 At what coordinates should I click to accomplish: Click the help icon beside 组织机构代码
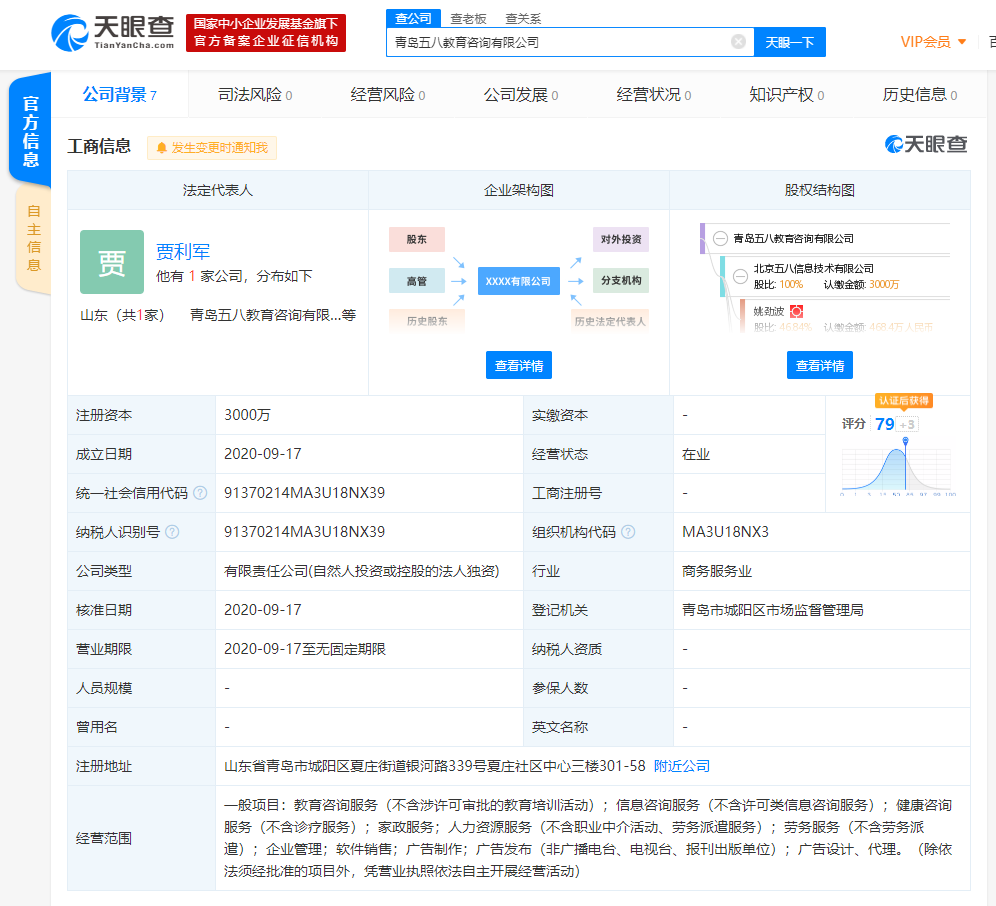click(628, 532)
